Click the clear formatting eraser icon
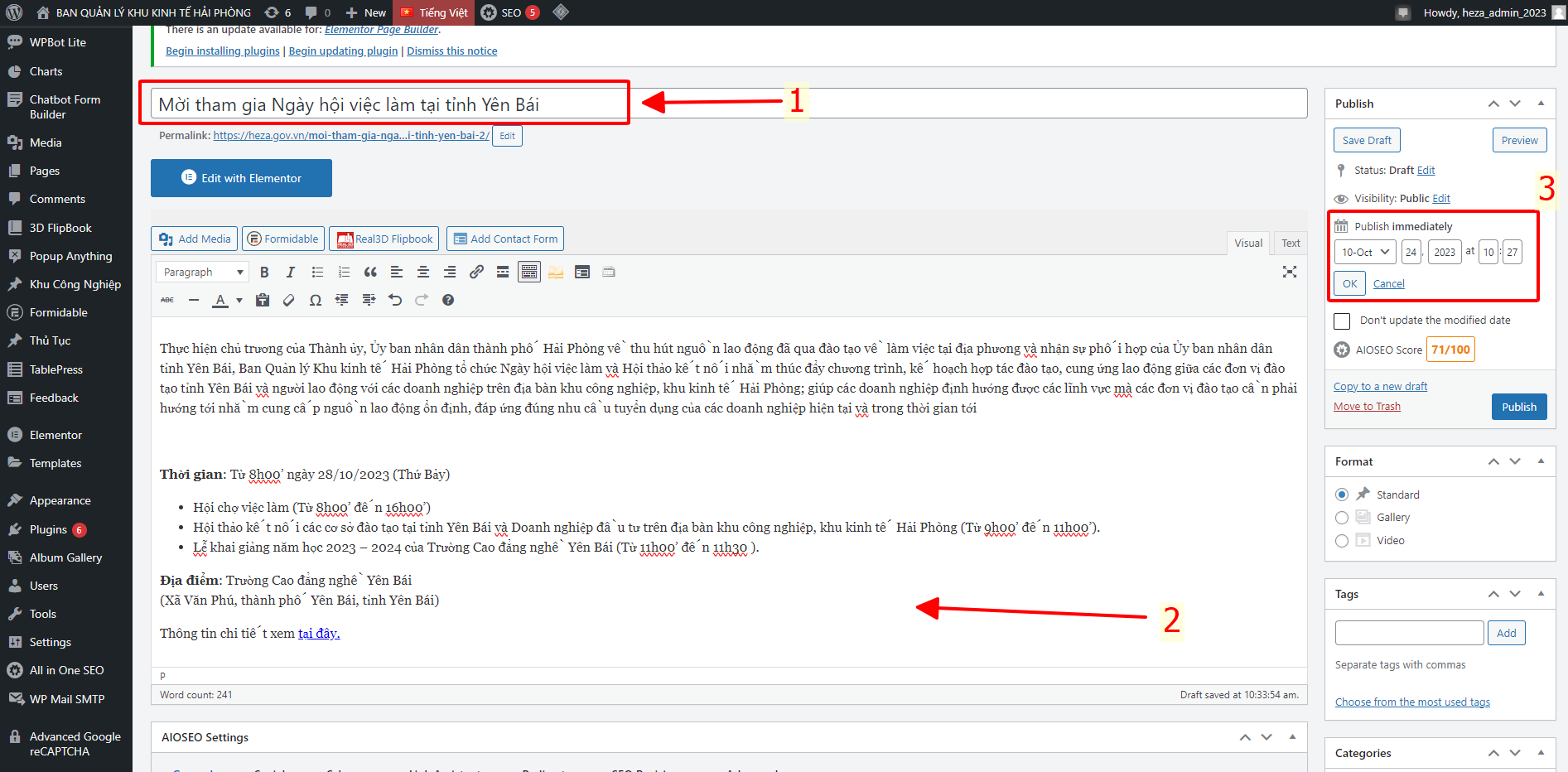1568x772 pixels. 289,301
